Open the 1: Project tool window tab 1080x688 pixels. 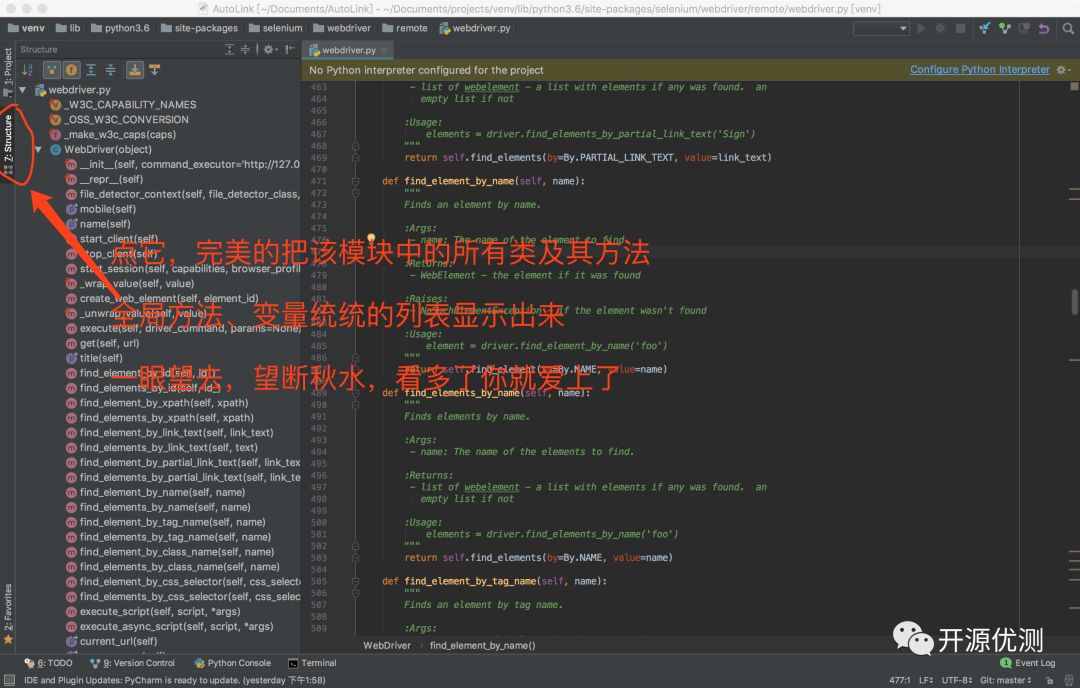coord(8,72)
